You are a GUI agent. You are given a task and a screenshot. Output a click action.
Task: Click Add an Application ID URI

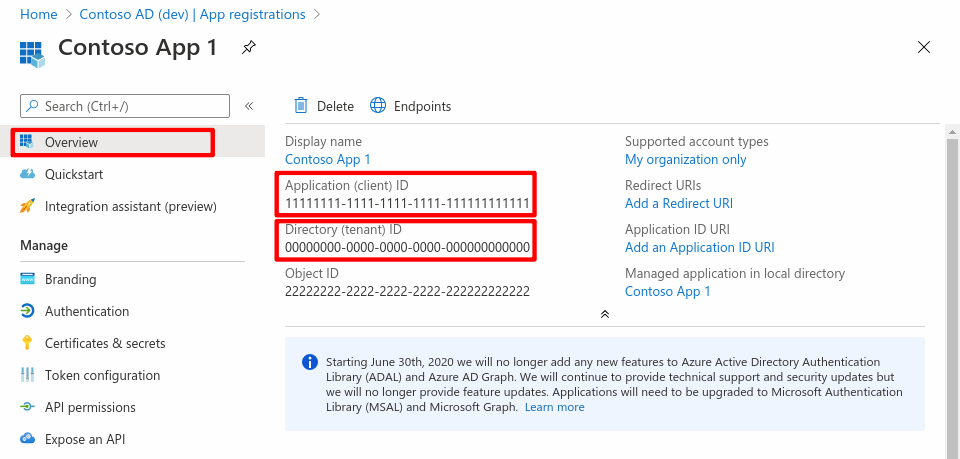(x=700, y=248)
